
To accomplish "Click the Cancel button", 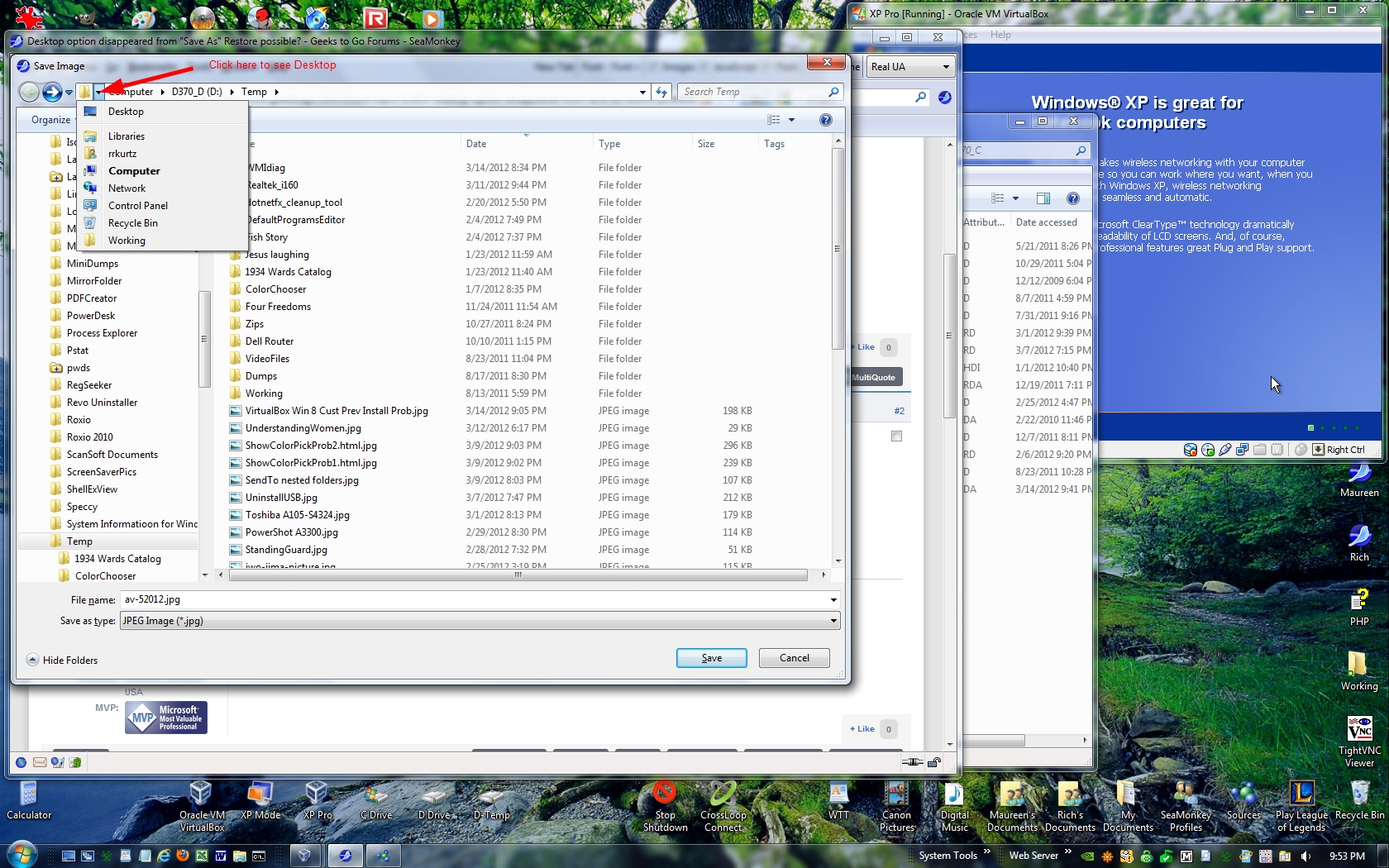I will pyautogui.click(x=794, y=658).
